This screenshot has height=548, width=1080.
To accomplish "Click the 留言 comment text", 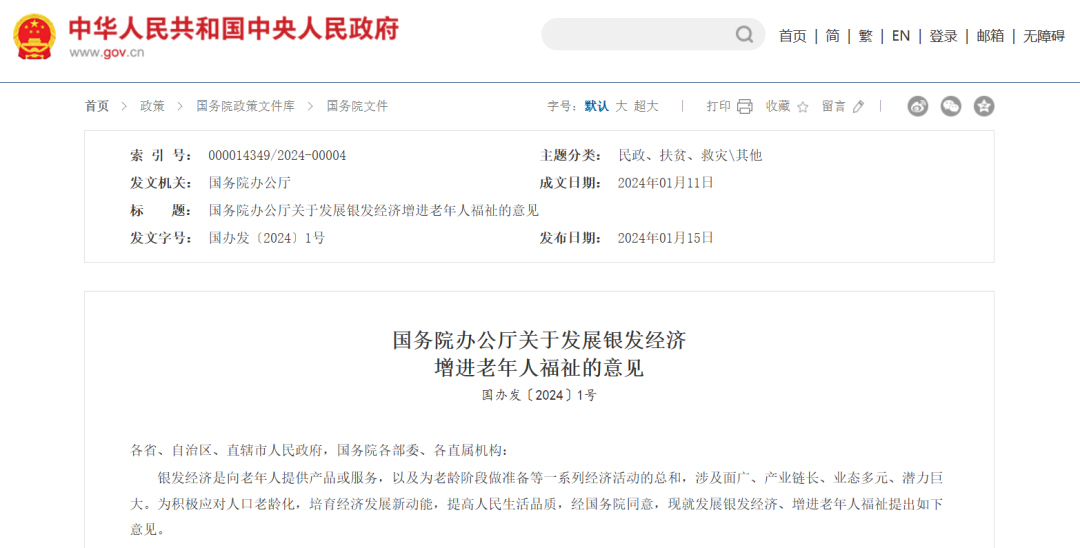I will [x=833, y=106].
